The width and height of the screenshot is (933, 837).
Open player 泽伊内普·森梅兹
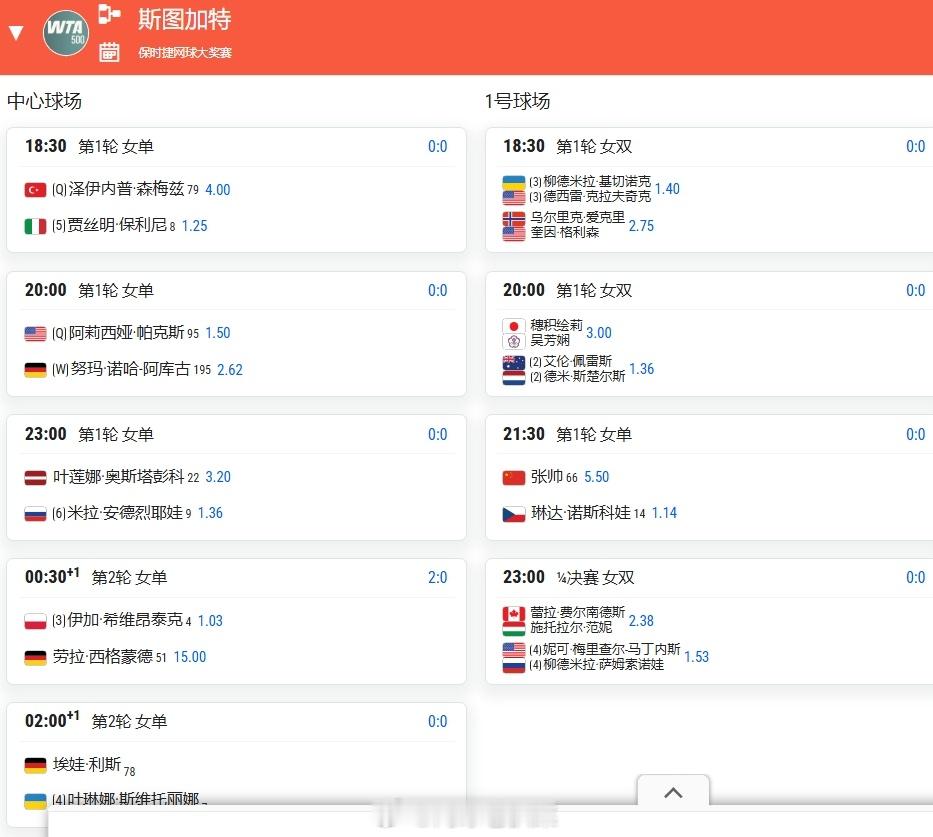pyautogui.click(x=126, y=189)
